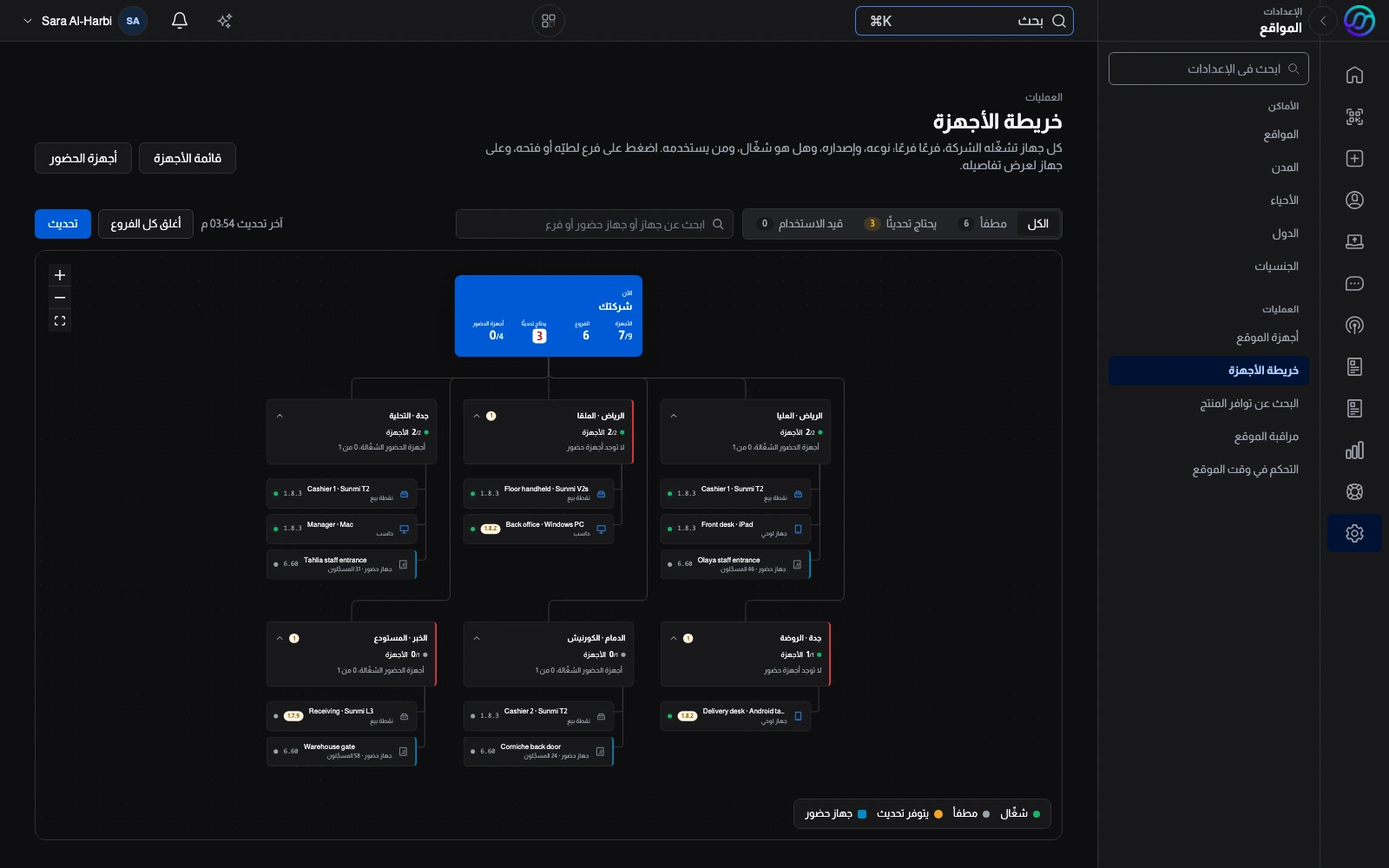
Task: Collapse the جدة · الروضة branch
Action: (674, 638)
